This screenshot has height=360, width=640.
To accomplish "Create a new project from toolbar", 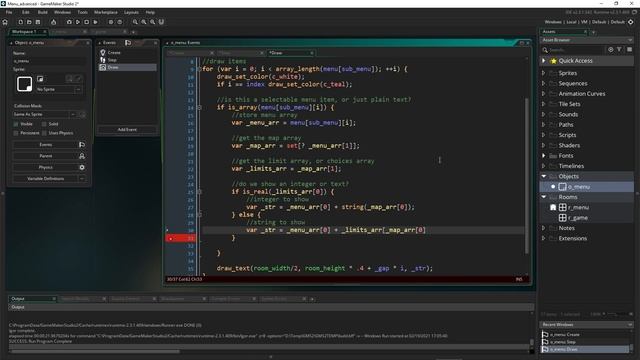I will coord(20,22).
